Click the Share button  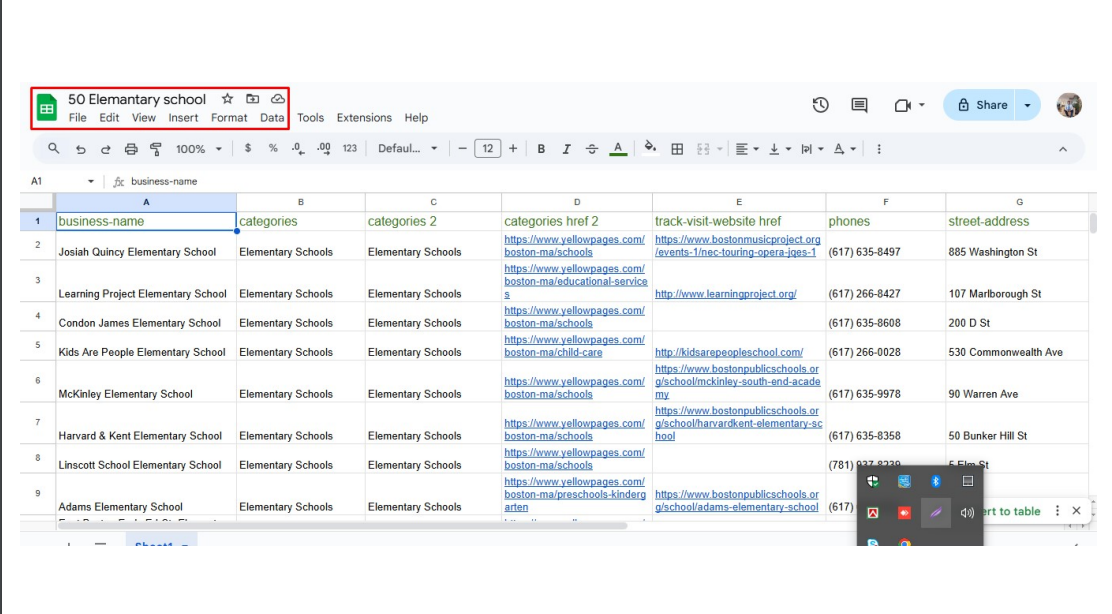(982, 105)
